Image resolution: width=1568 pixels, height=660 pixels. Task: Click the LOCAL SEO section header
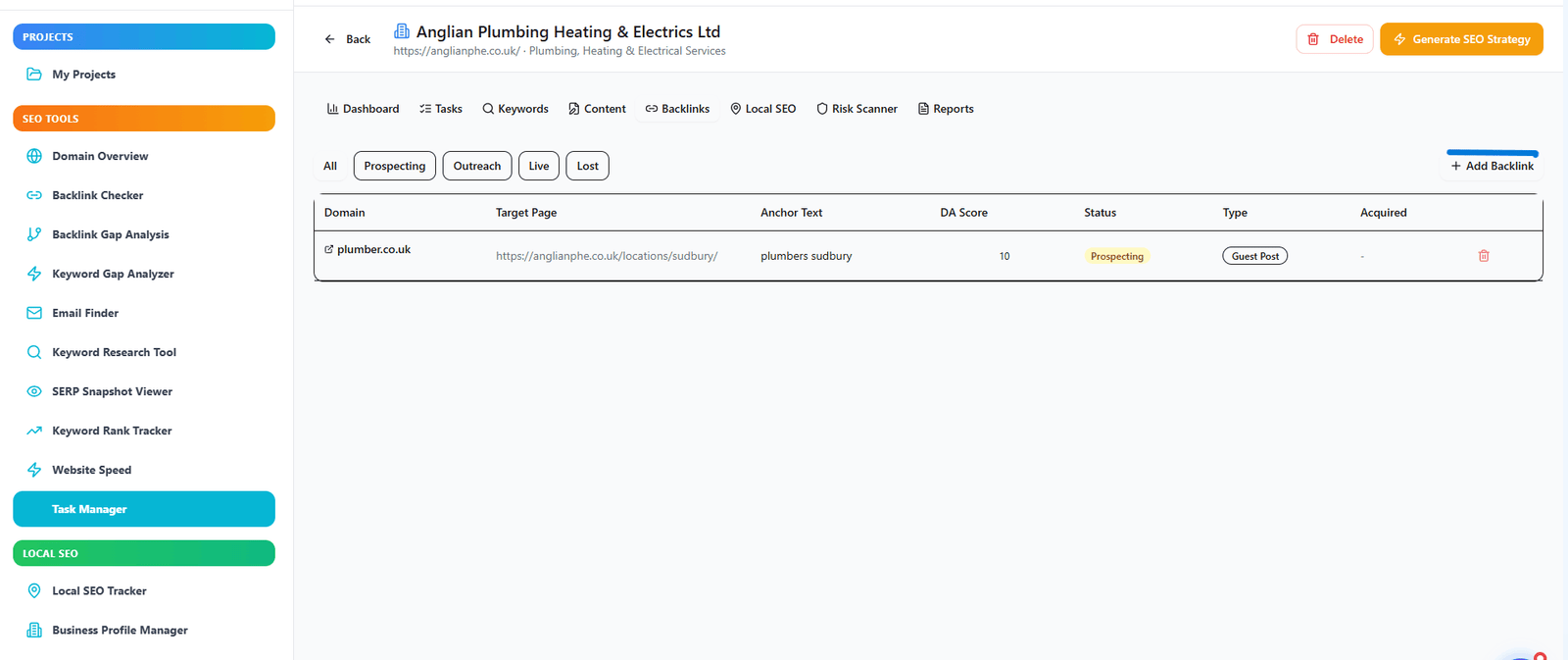coord(144,553)
